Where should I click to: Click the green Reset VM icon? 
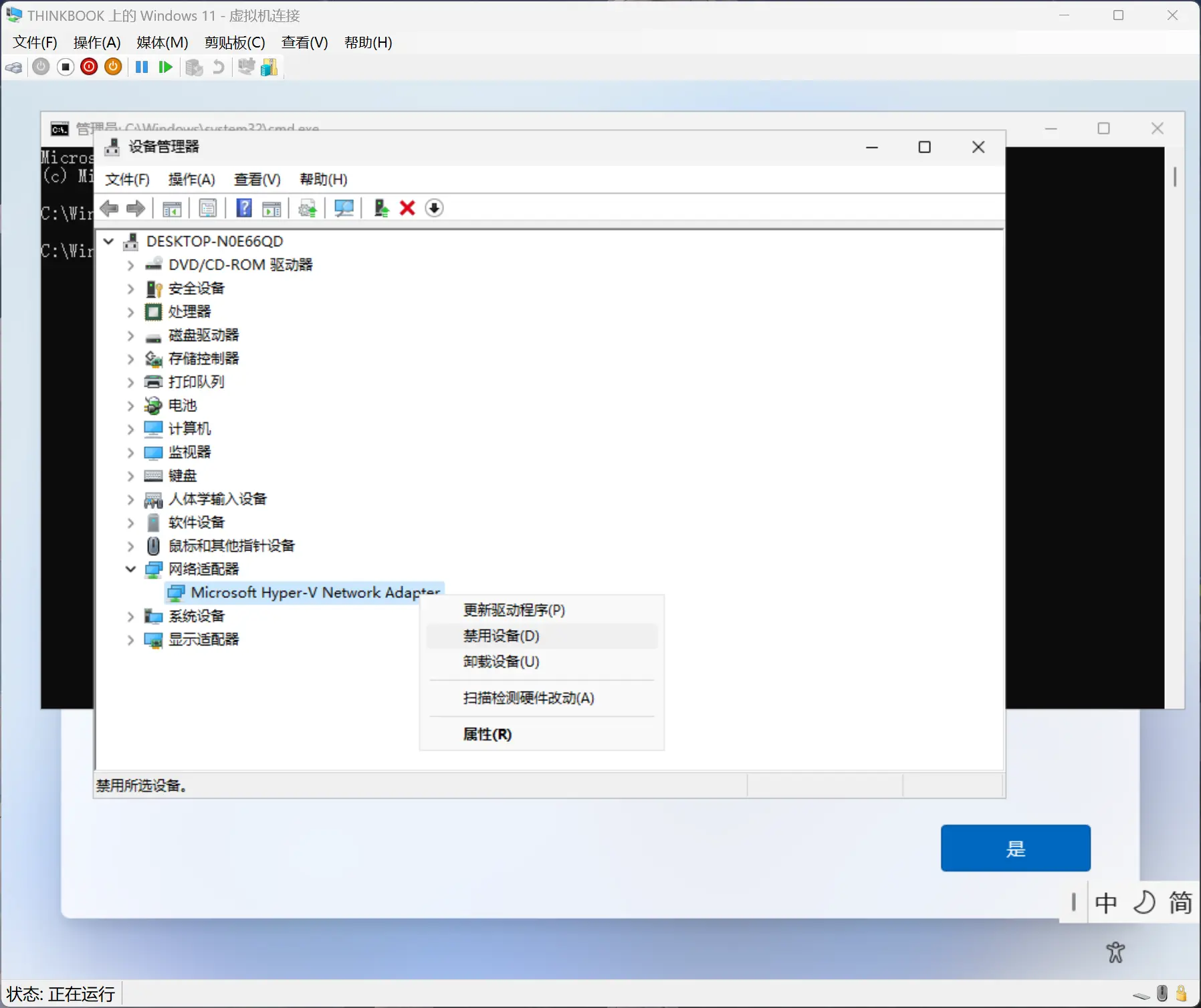(x=165, y=67)
